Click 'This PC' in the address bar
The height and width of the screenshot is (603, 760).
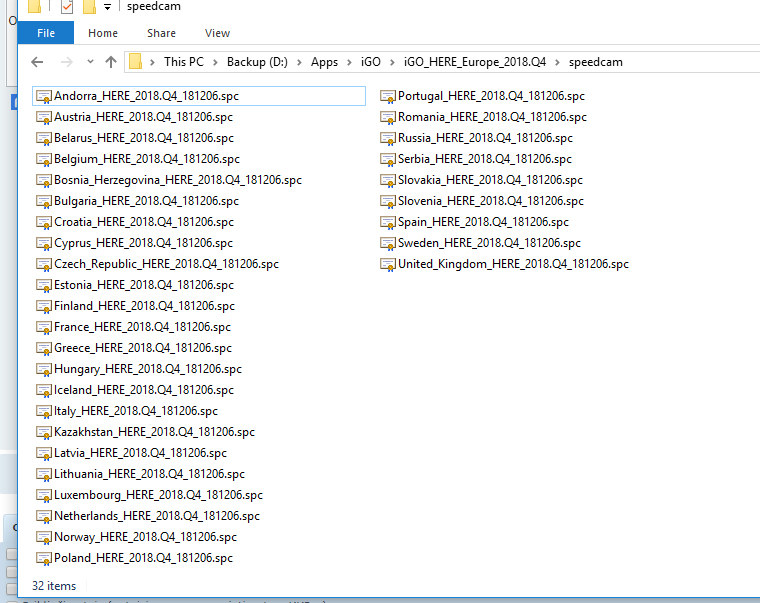point(184,62)
